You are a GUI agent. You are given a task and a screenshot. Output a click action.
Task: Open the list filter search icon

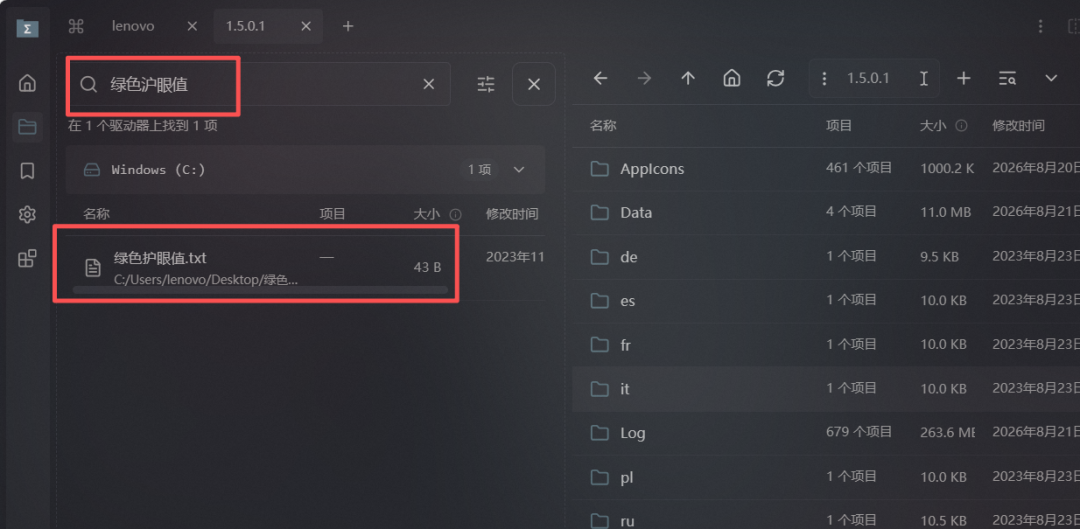pyautogui.click(x=1008, y=79)
